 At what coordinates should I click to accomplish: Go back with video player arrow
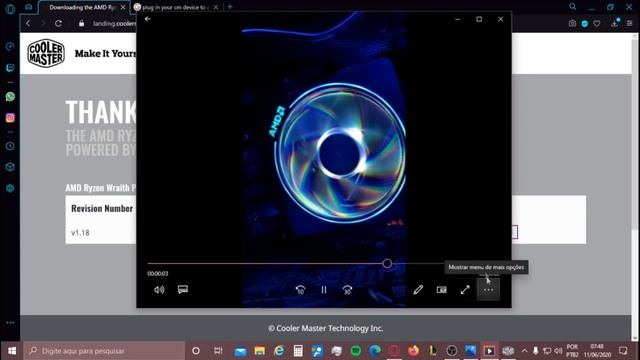point(148,19)
